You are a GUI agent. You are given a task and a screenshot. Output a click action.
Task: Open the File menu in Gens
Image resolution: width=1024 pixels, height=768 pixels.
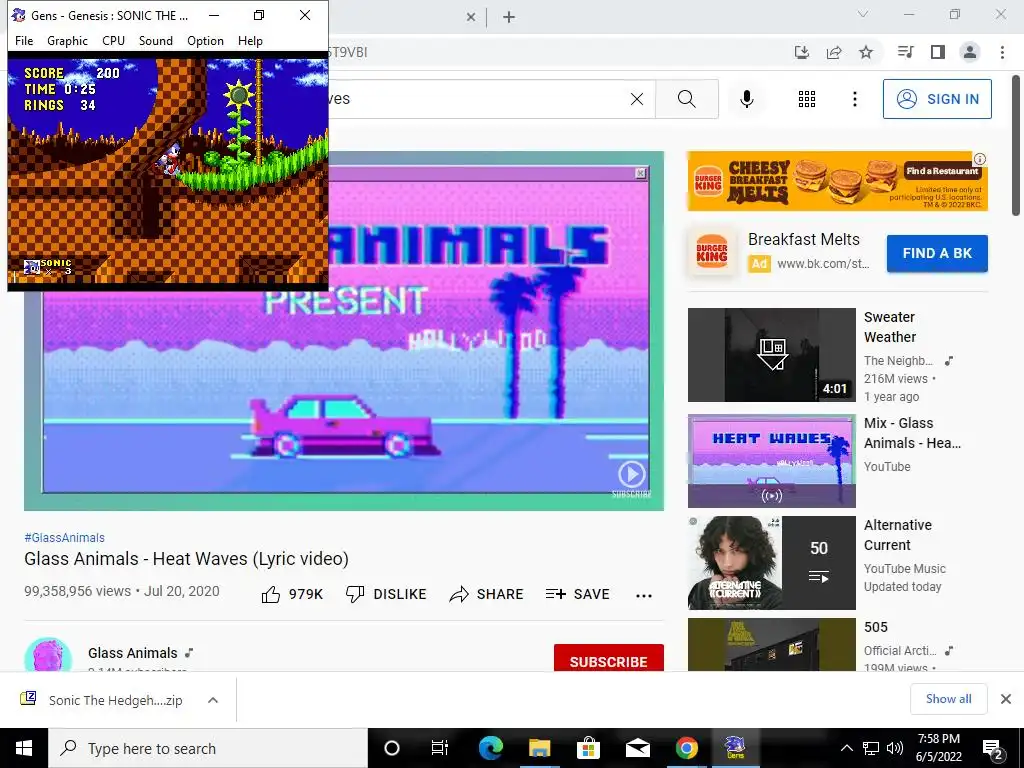(24, 40)
